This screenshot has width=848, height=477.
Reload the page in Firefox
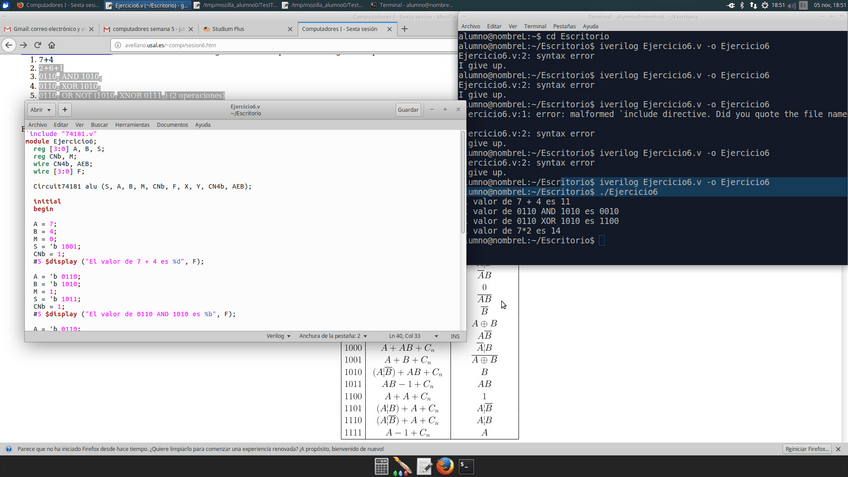point(37,45)
